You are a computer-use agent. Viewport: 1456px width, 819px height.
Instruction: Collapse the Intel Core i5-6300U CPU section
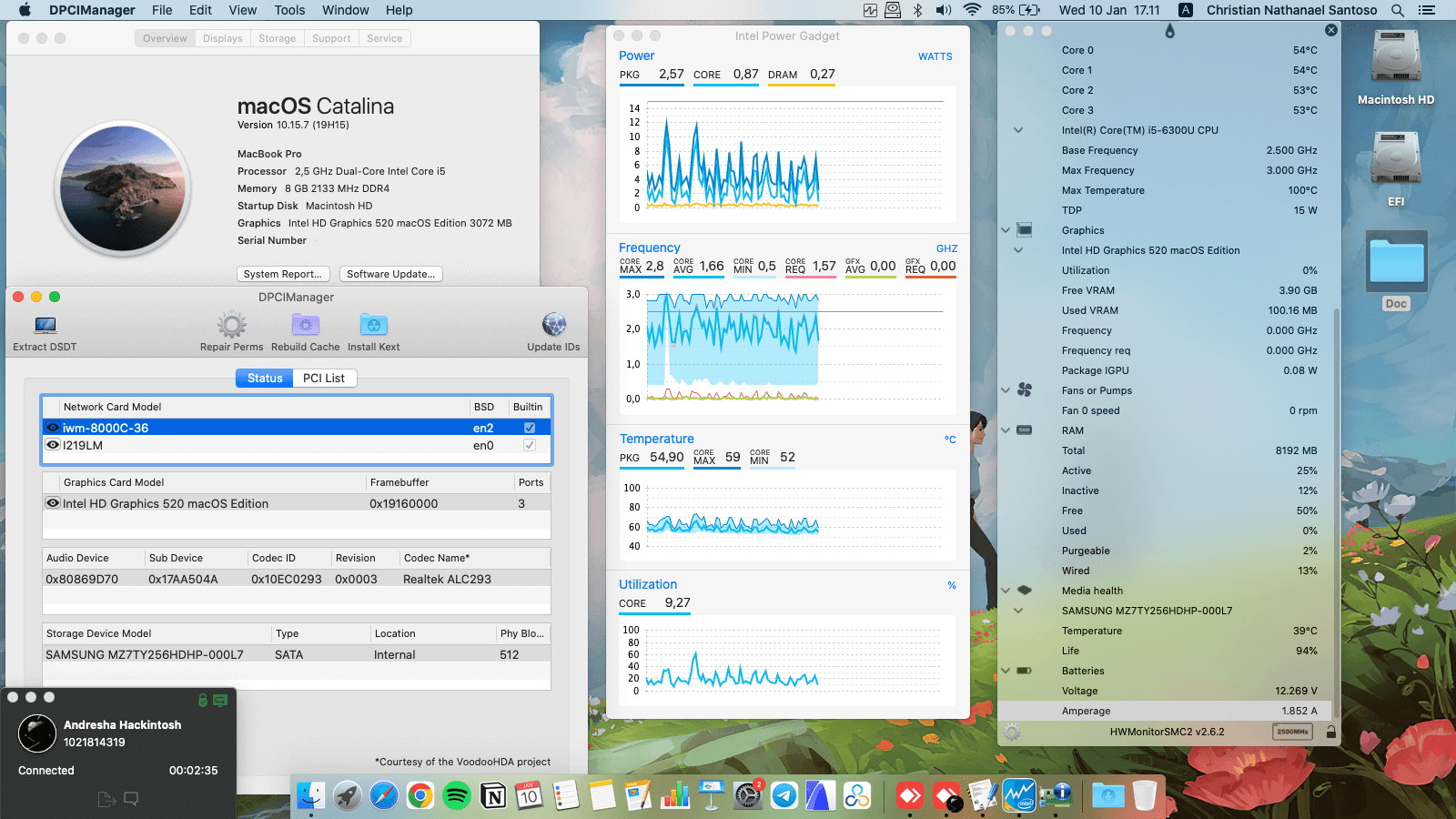tap(1017, 130)
